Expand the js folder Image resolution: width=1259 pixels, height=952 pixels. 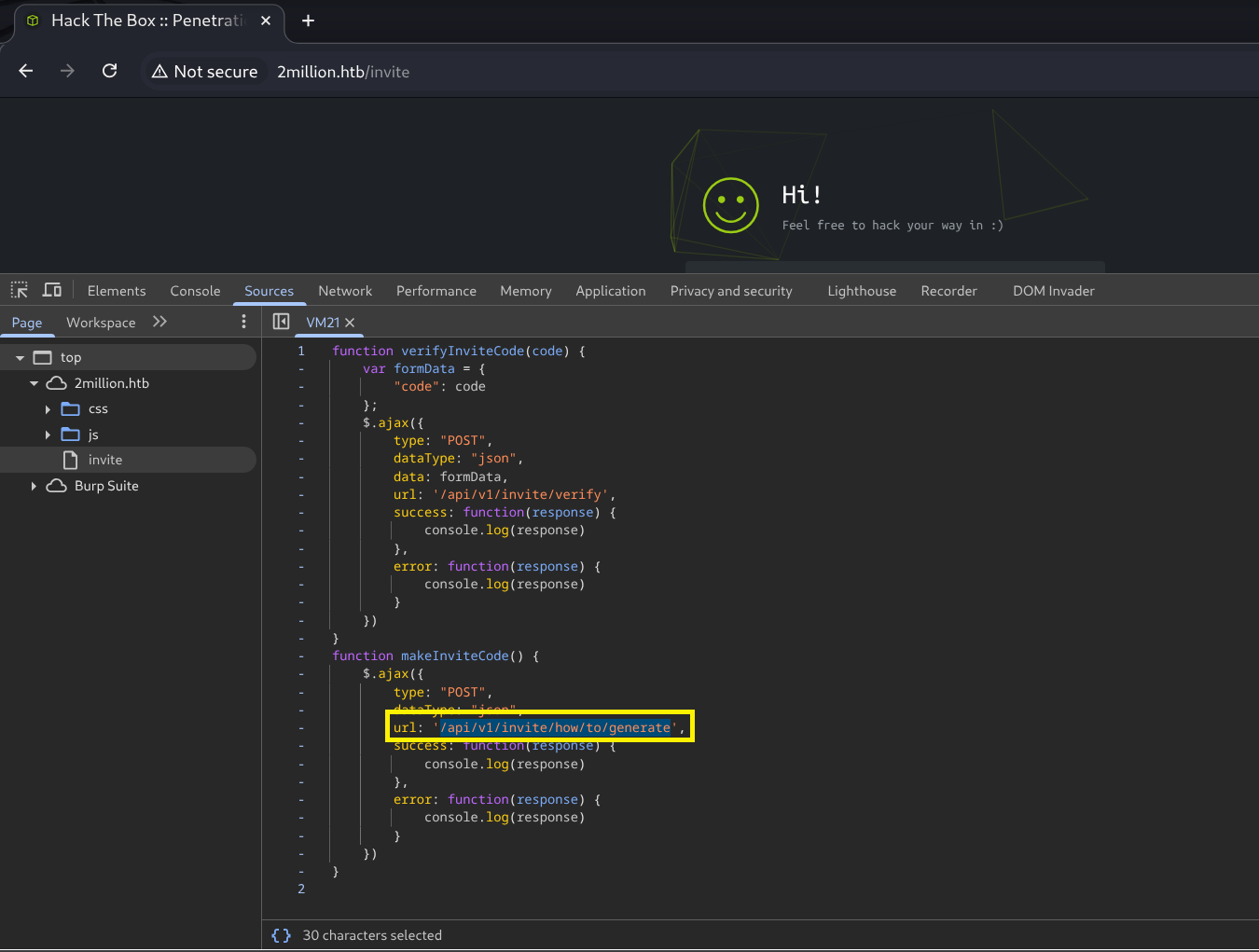pyautogui.click(x=48, y=435)
